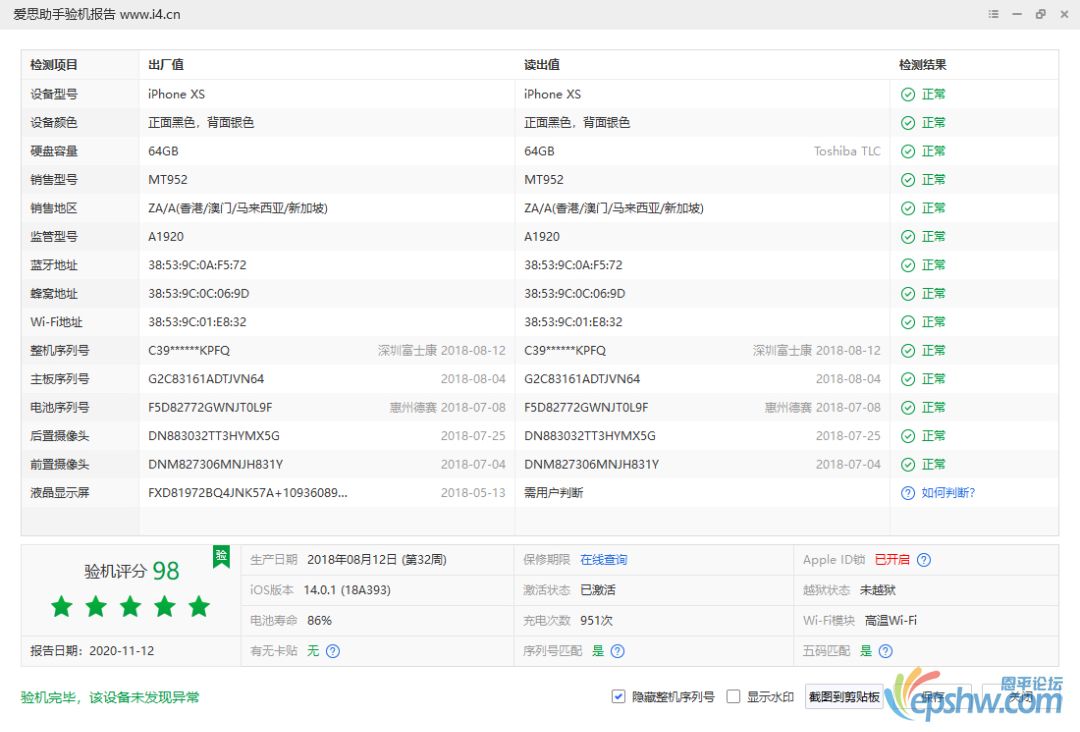The image size is (1080, 732).
Task: Select the 出厂值 A1920 cell
Action: click(166, 237)
